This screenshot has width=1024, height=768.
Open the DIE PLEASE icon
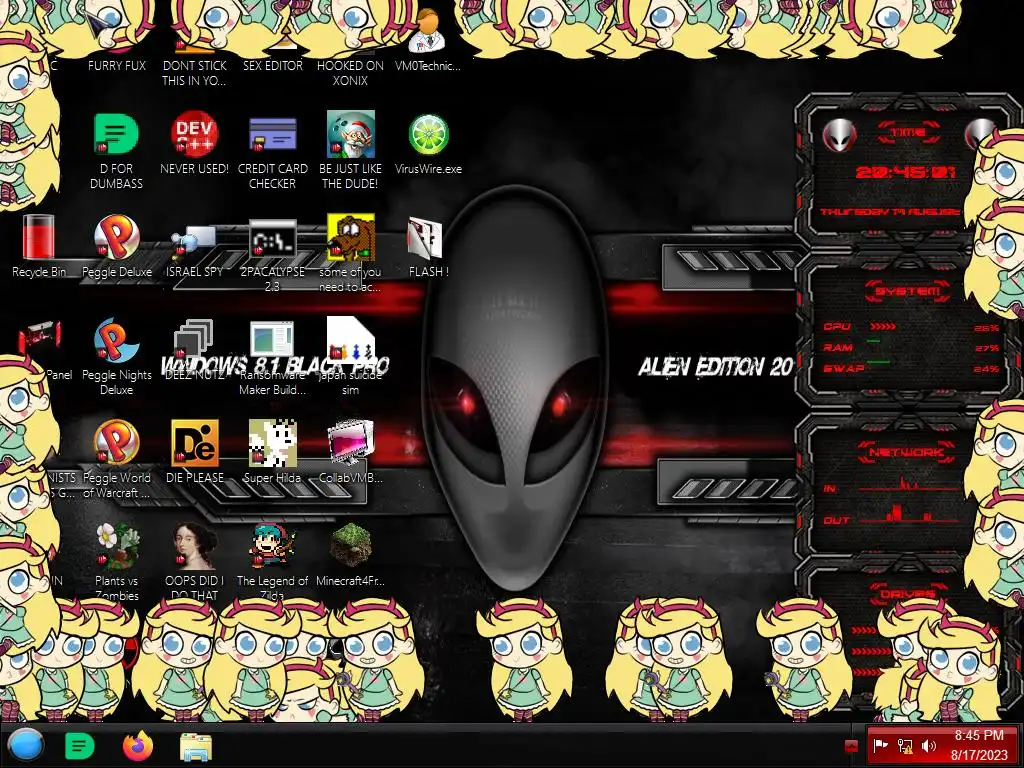pos(195,443)
